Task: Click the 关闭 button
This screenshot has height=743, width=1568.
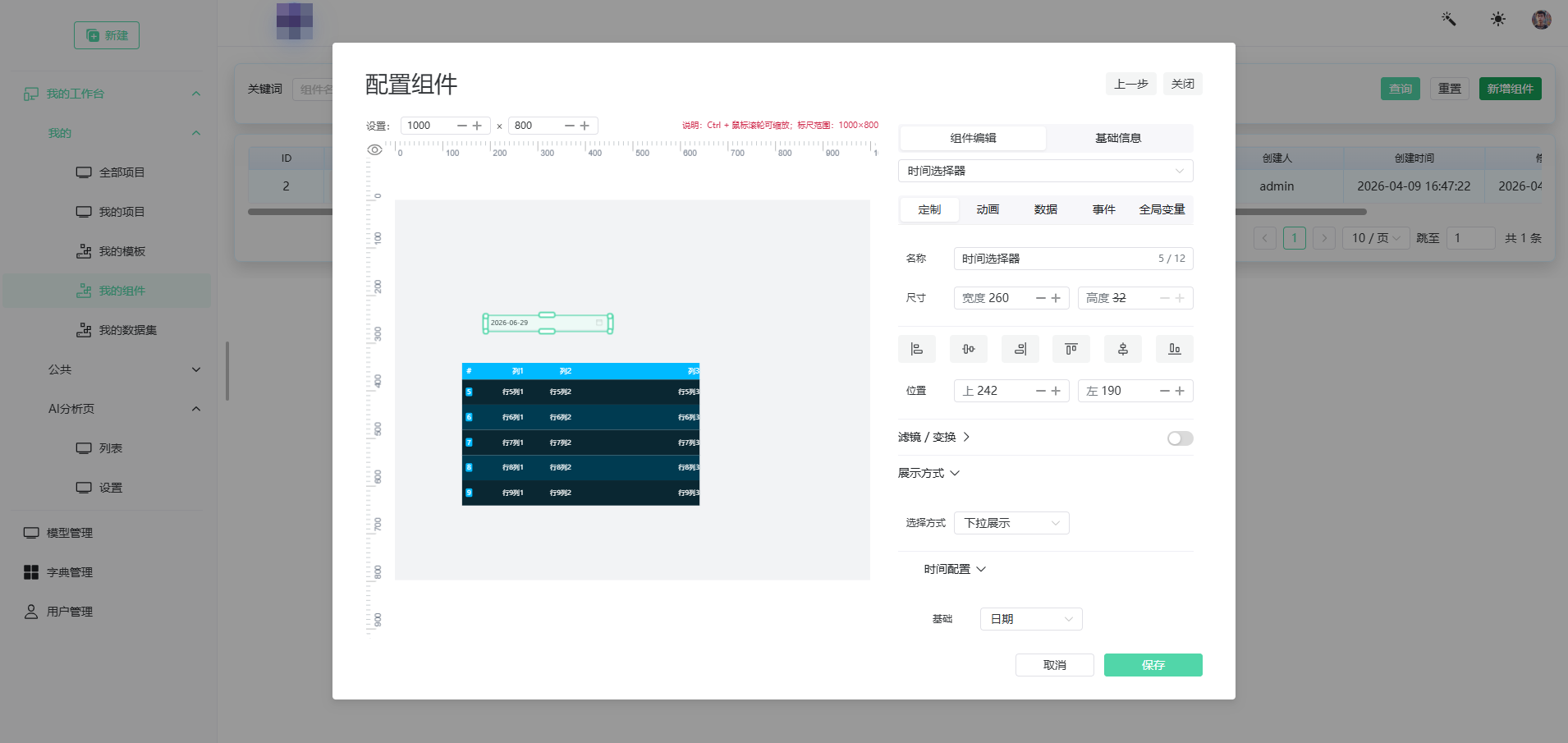Action: (1183, 84)
